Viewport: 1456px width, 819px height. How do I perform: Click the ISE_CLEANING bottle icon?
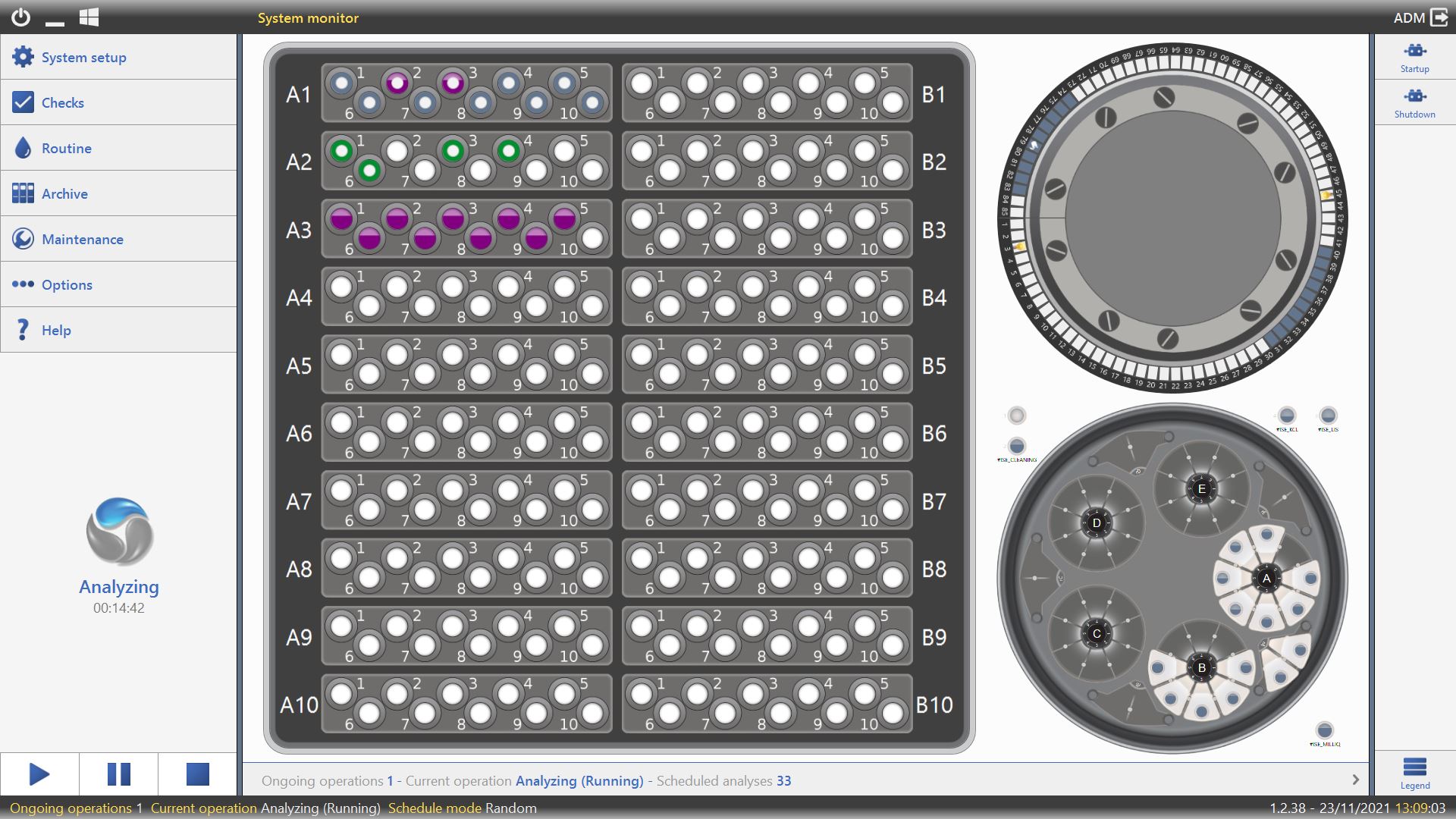[x=1017, y=446]
